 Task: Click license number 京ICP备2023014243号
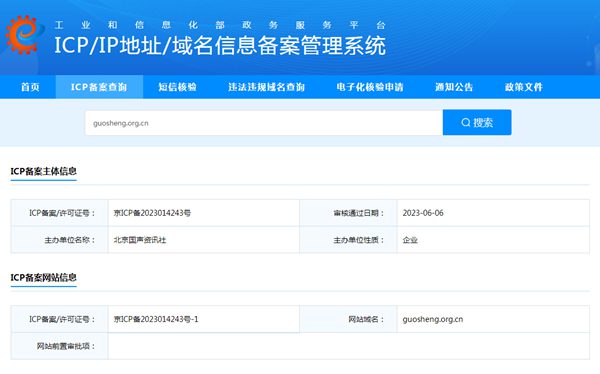(x=152, y=213)
